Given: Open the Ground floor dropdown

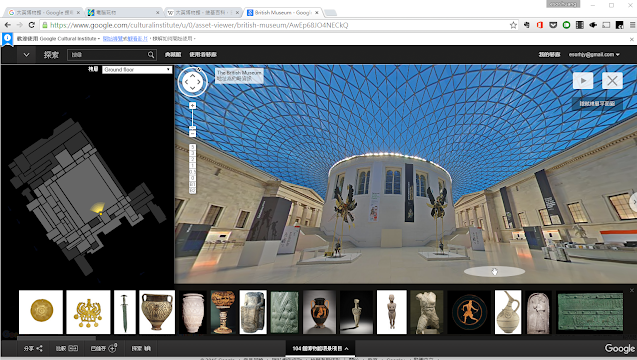Looking at the screenshot, I should tap(137, 69).
